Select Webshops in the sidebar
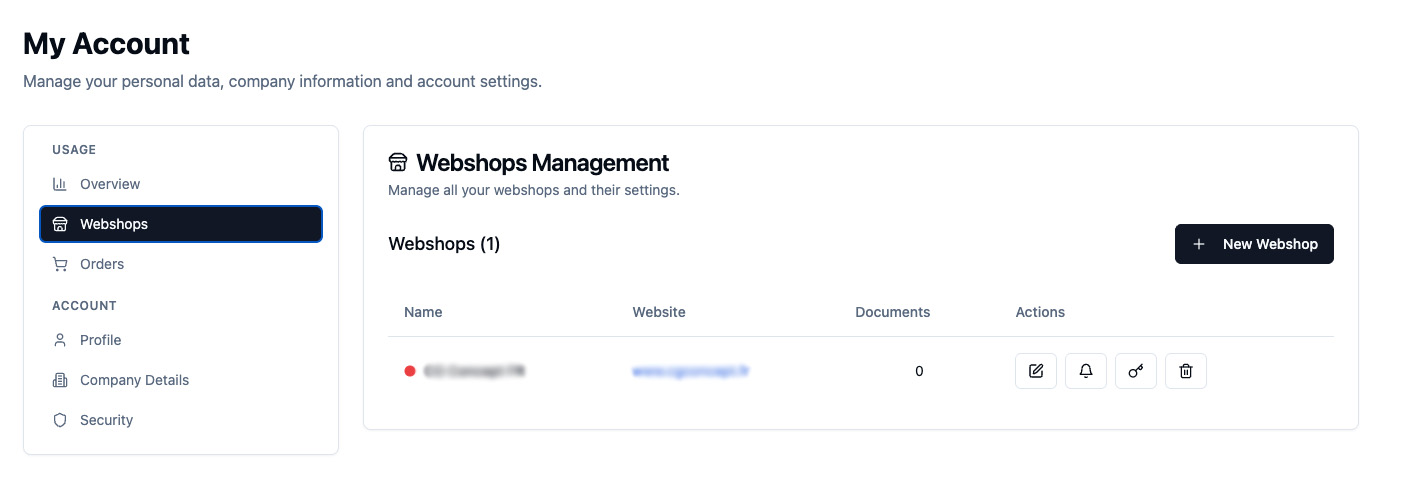Screen dimensions: 1419x479 tap(181, 224)
